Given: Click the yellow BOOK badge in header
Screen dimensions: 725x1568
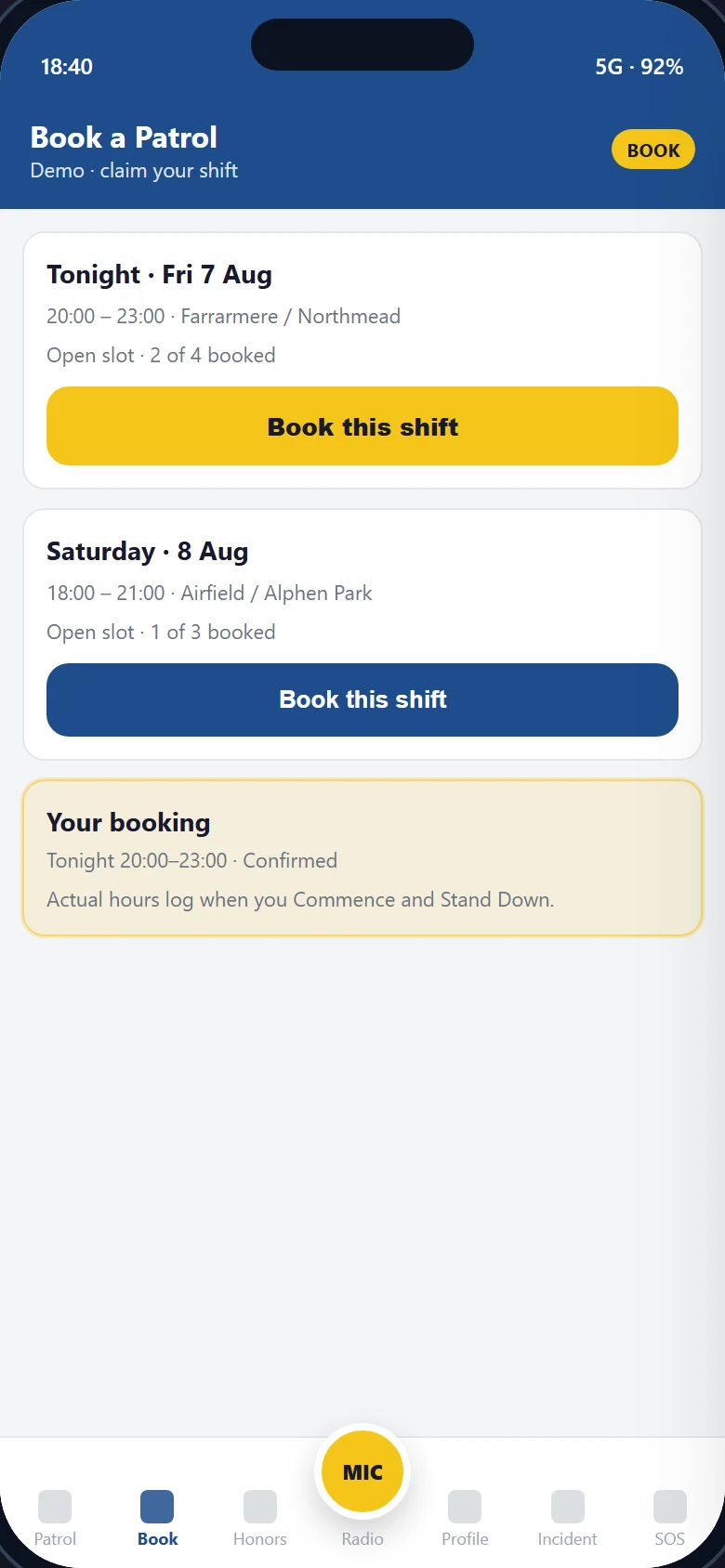Looking at the screenshot, I should coord(653,150).
